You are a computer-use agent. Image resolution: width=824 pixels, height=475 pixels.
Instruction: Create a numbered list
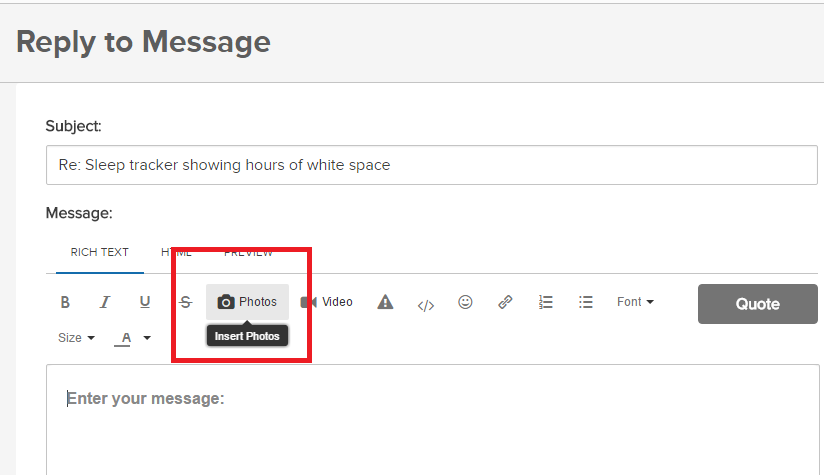[546, 302]
